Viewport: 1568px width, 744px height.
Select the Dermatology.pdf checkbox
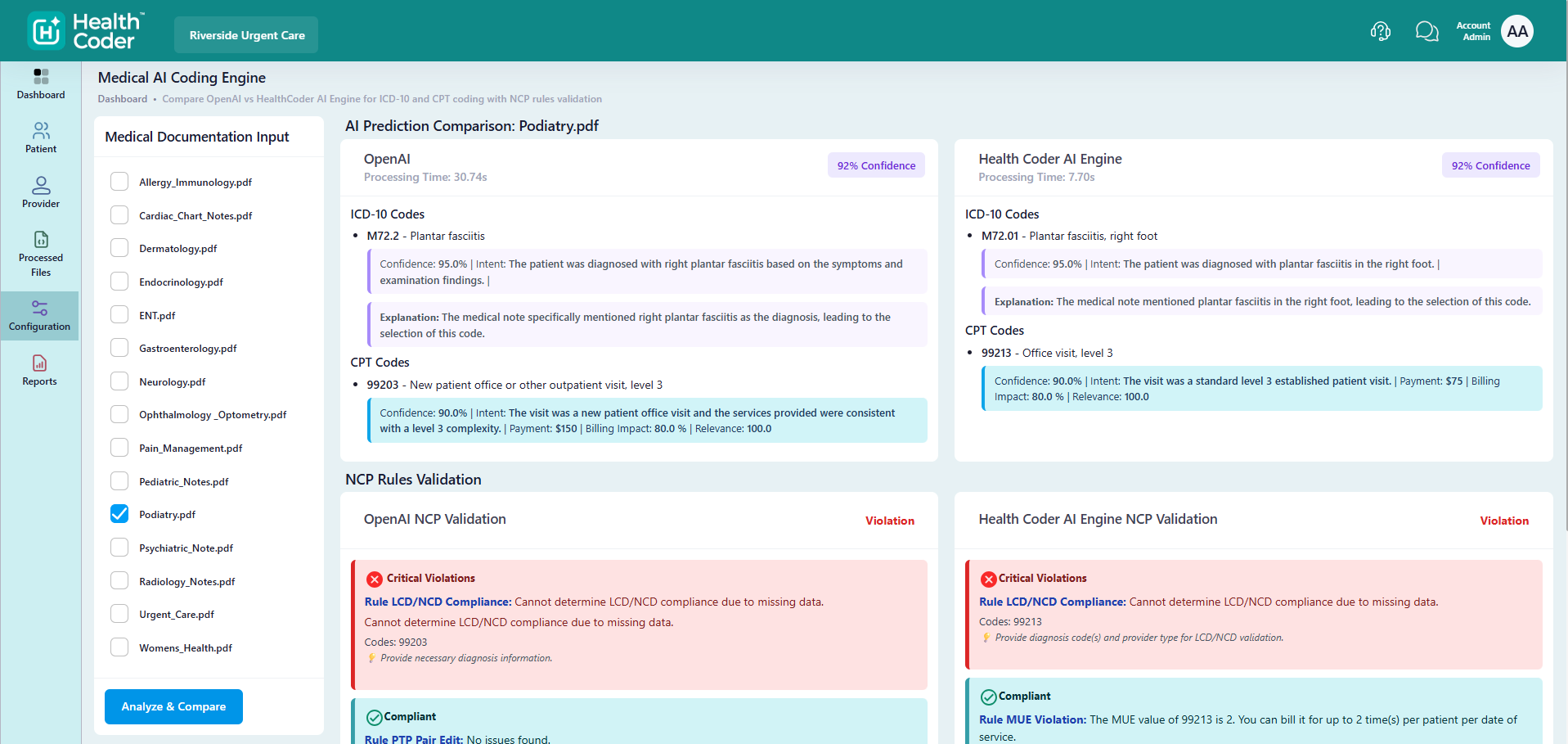[119, 248]
